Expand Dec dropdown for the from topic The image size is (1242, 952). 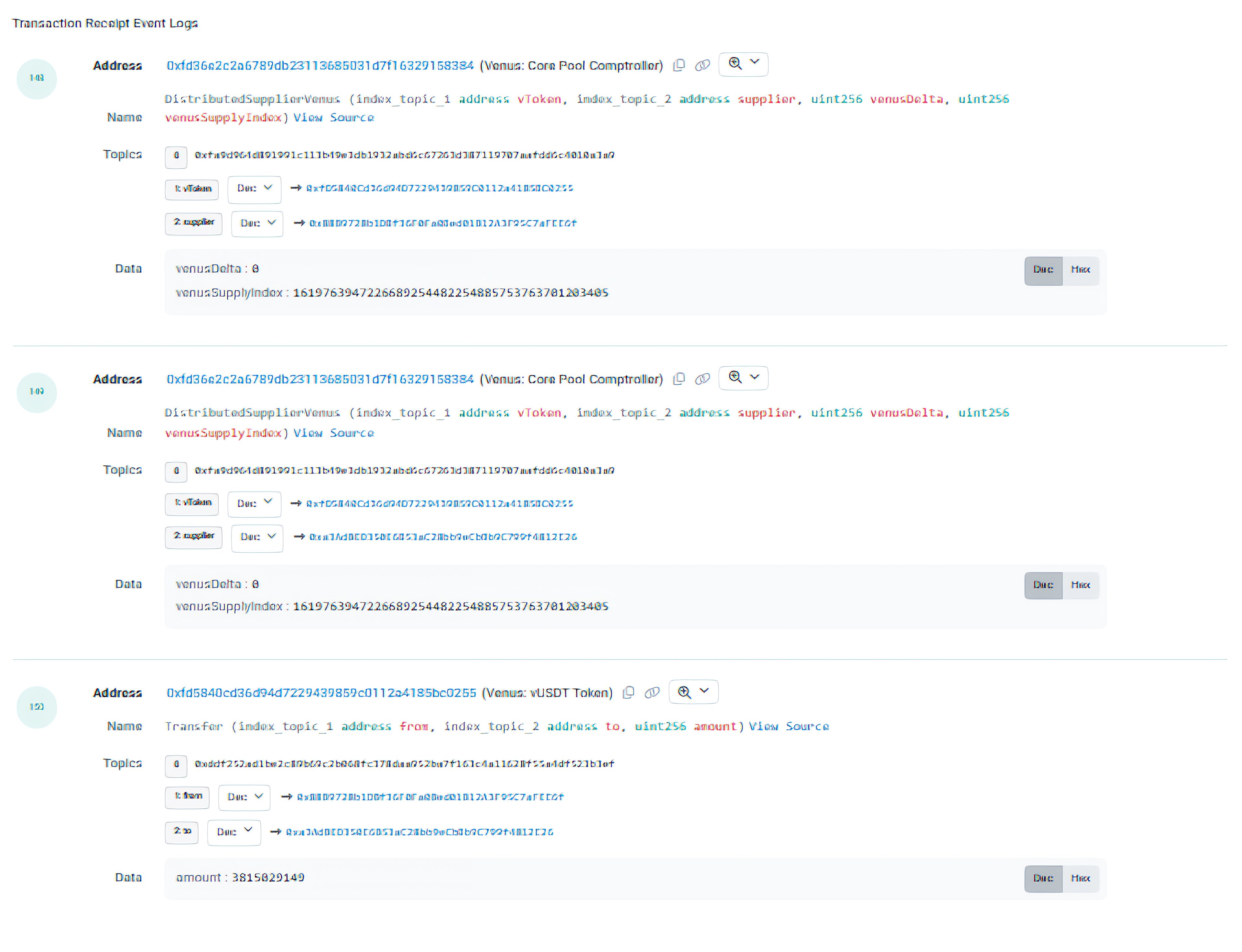244,797
